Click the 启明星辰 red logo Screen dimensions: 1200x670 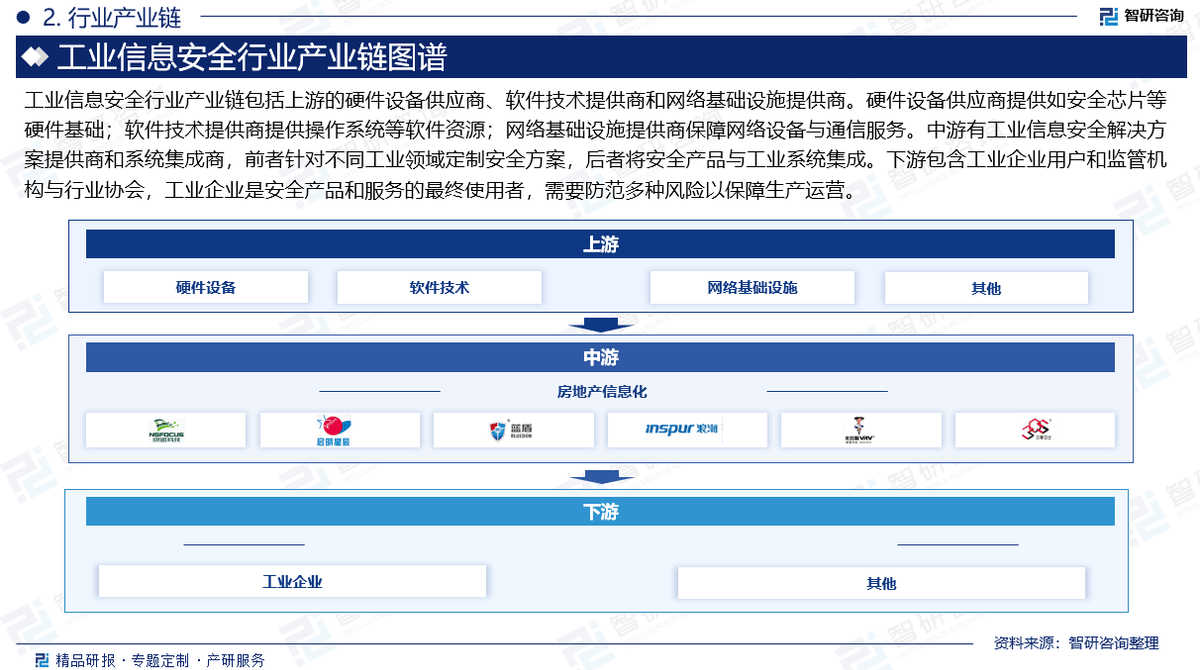[x=339, y=430]
